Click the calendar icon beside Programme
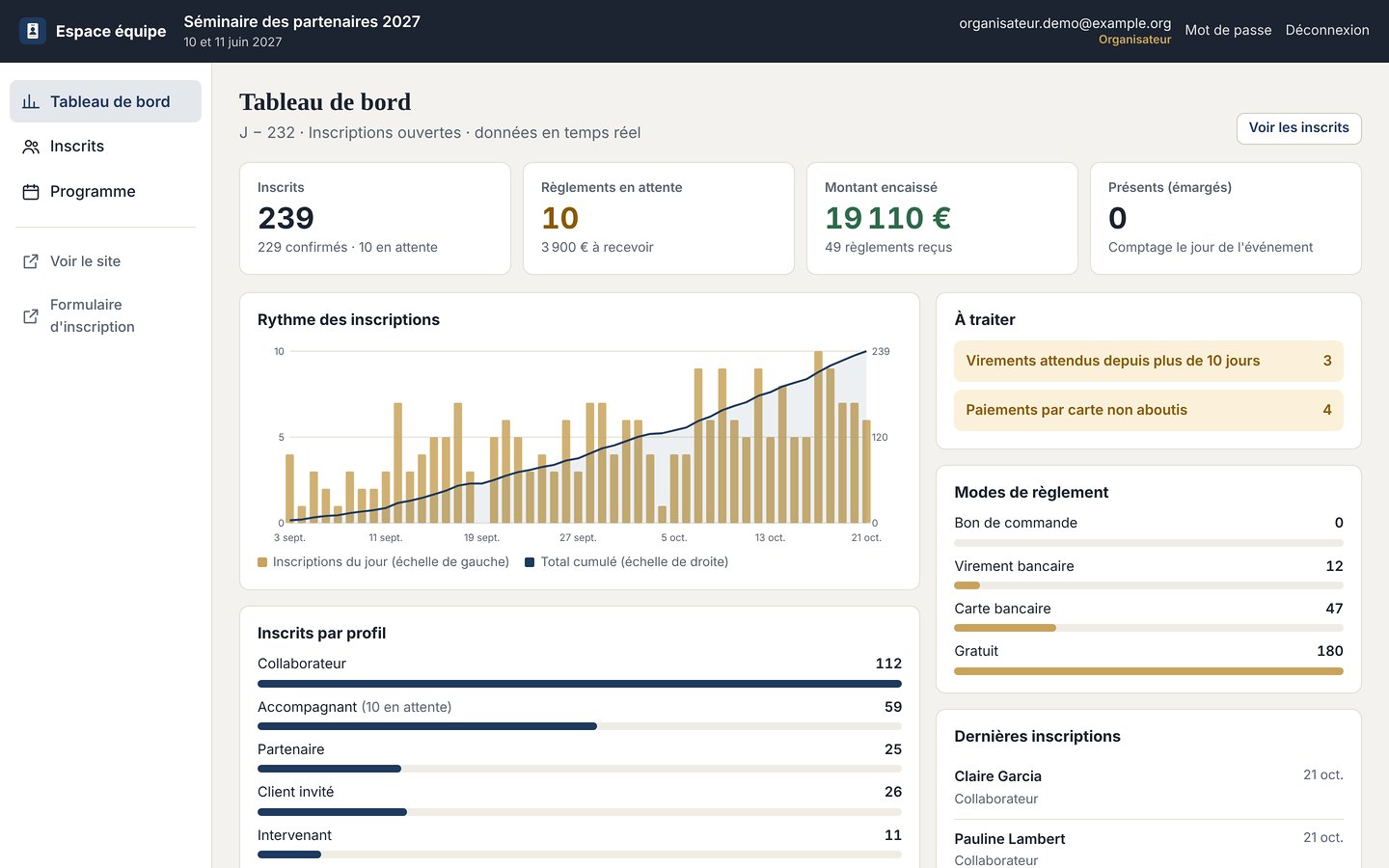The width and height of the screenshot is (1389, 868). [x=31, y=192]
